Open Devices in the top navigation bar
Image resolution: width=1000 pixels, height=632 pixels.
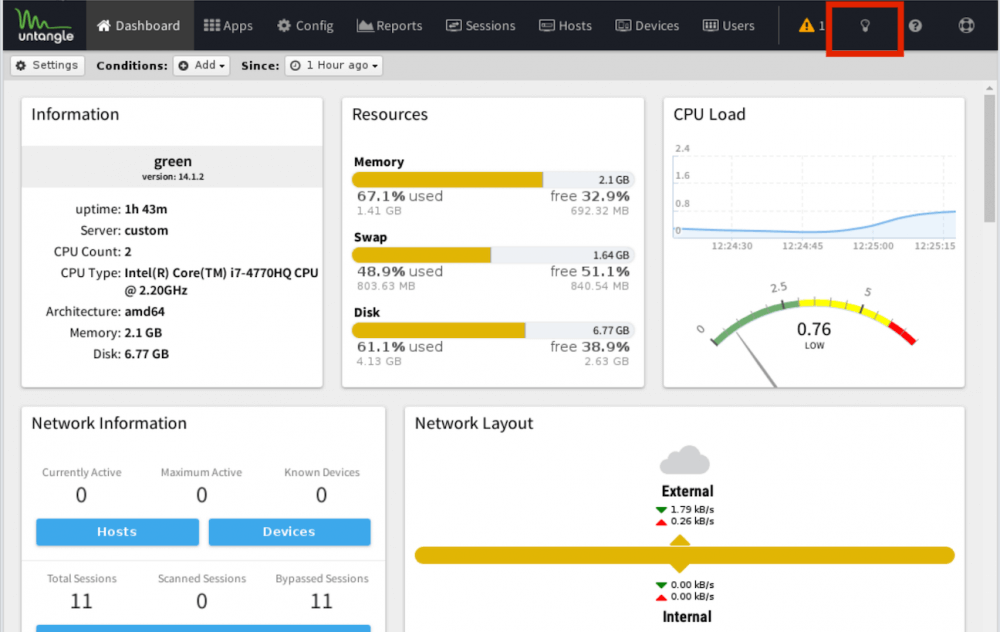coord(647,26)
